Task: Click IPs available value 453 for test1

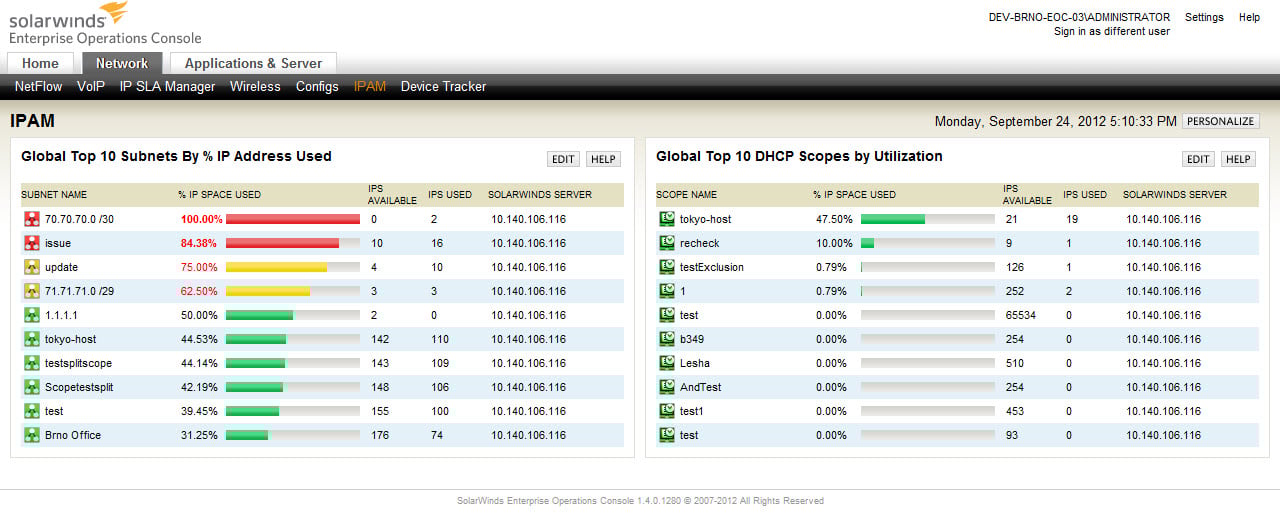Action: tap(1015, 411)
